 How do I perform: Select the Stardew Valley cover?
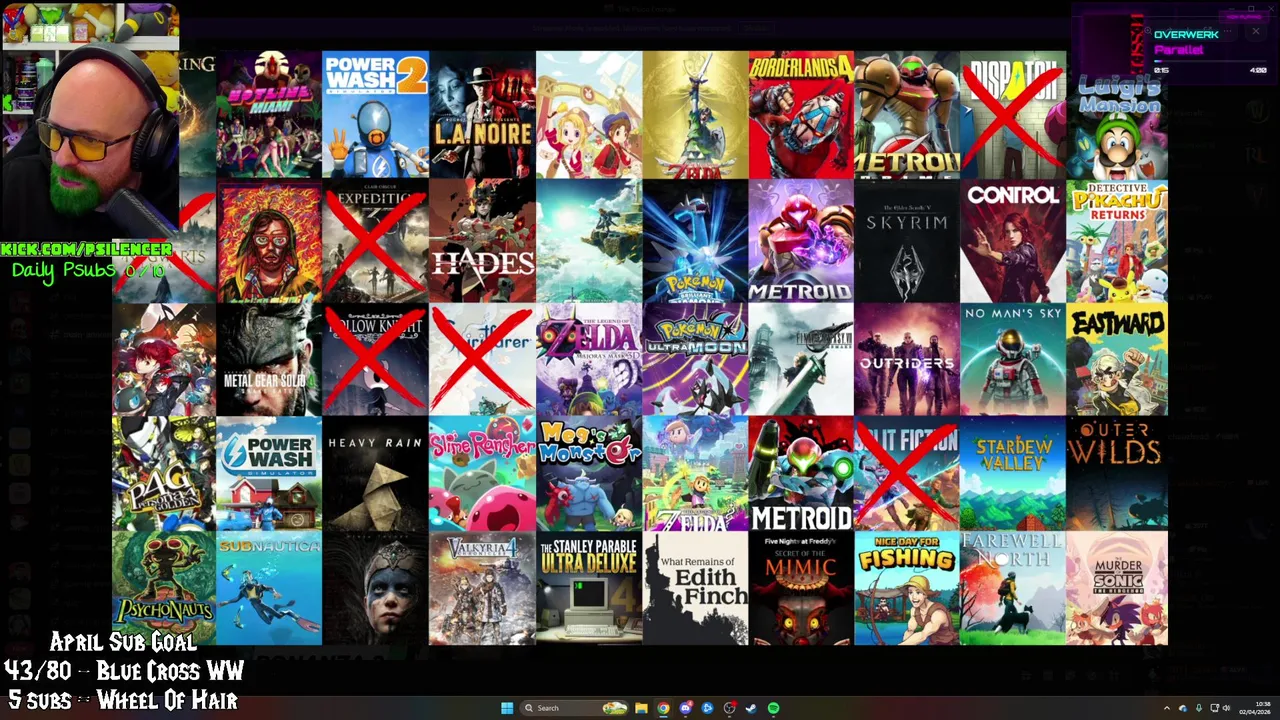1013,473
